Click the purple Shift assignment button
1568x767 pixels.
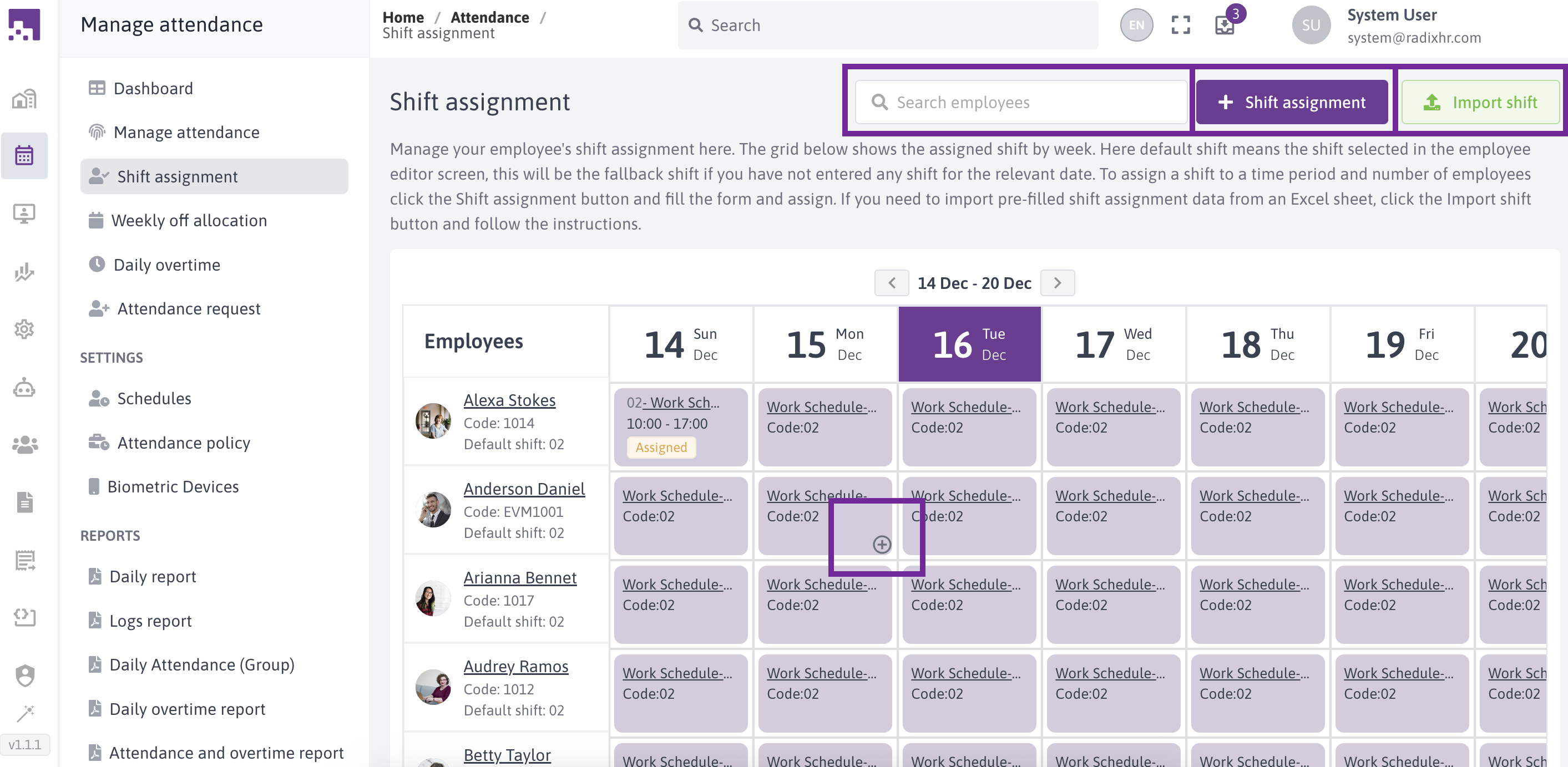coord(1292,102)
